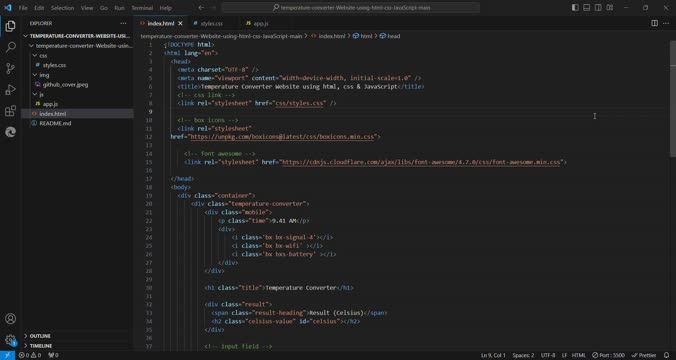Image resolution: width=676 pixels, height=360 pixels.
Task: Follow the boxicons unpkg URL link
Action: pyautogui.click(x=282, y=137)
